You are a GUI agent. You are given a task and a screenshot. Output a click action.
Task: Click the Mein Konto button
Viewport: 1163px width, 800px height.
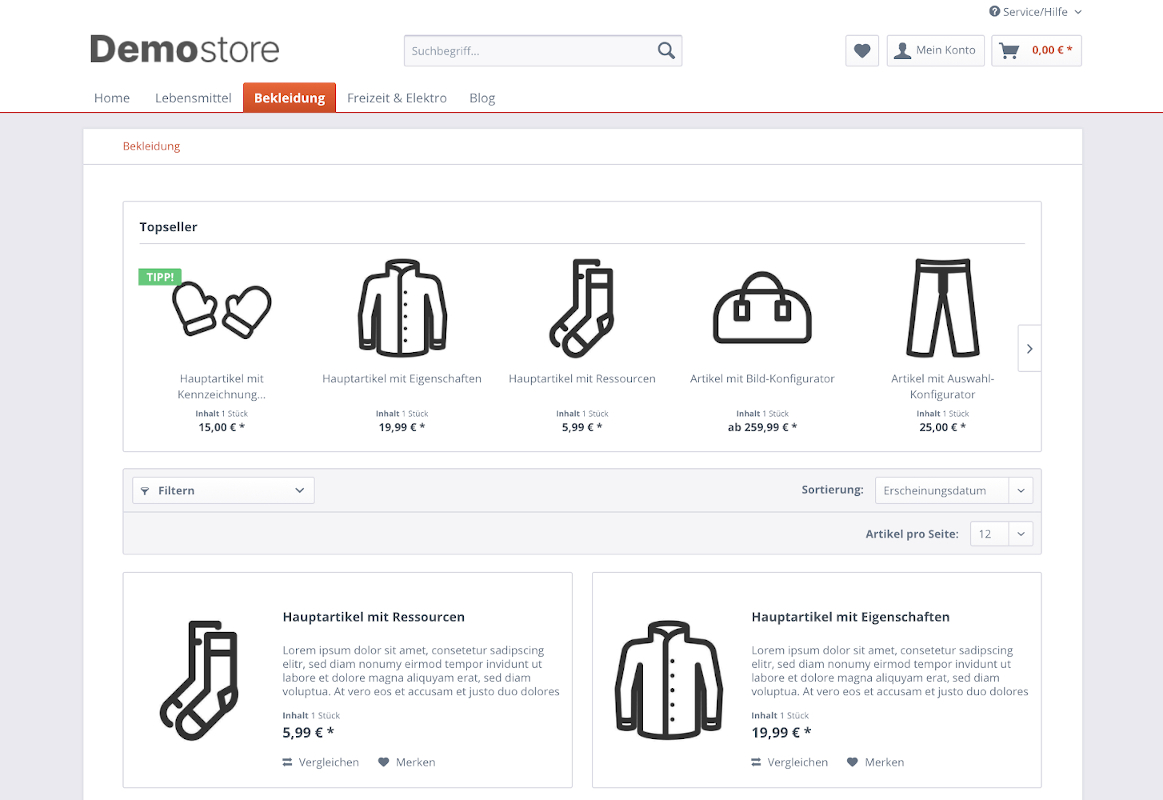click(935, 51)
